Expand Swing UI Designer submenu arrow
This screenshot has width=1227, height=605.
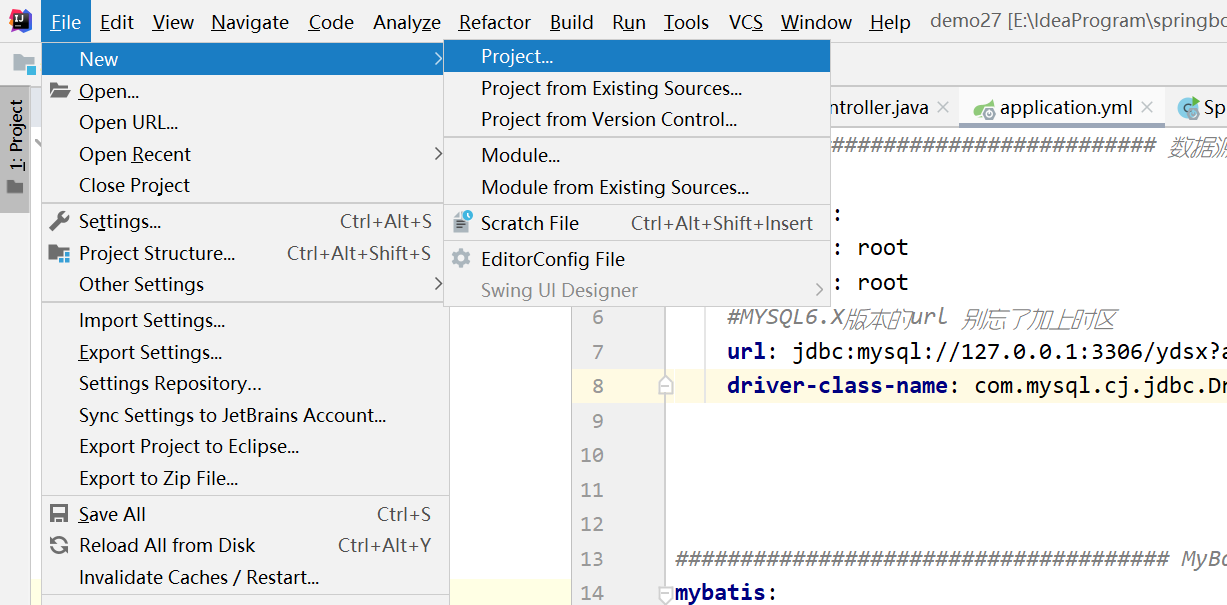819,290
